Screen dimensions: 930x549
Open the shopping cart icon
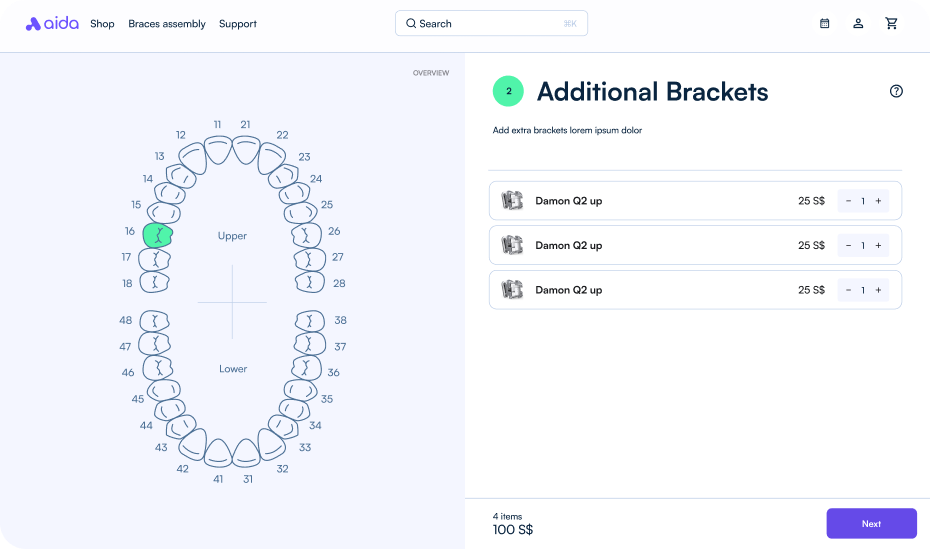point(891,23)
